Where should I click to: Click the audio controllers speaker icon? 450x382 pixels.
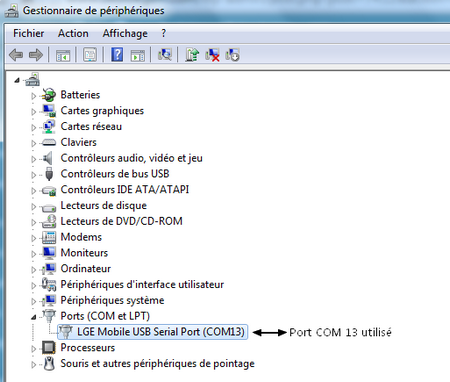click(x=48, y=158)
